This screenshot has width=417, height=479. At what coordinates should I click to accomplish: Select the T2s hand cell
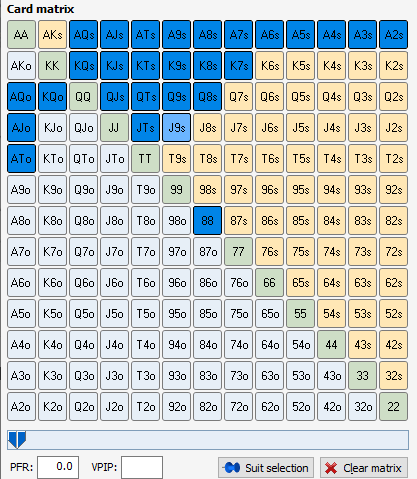(393, 159)
